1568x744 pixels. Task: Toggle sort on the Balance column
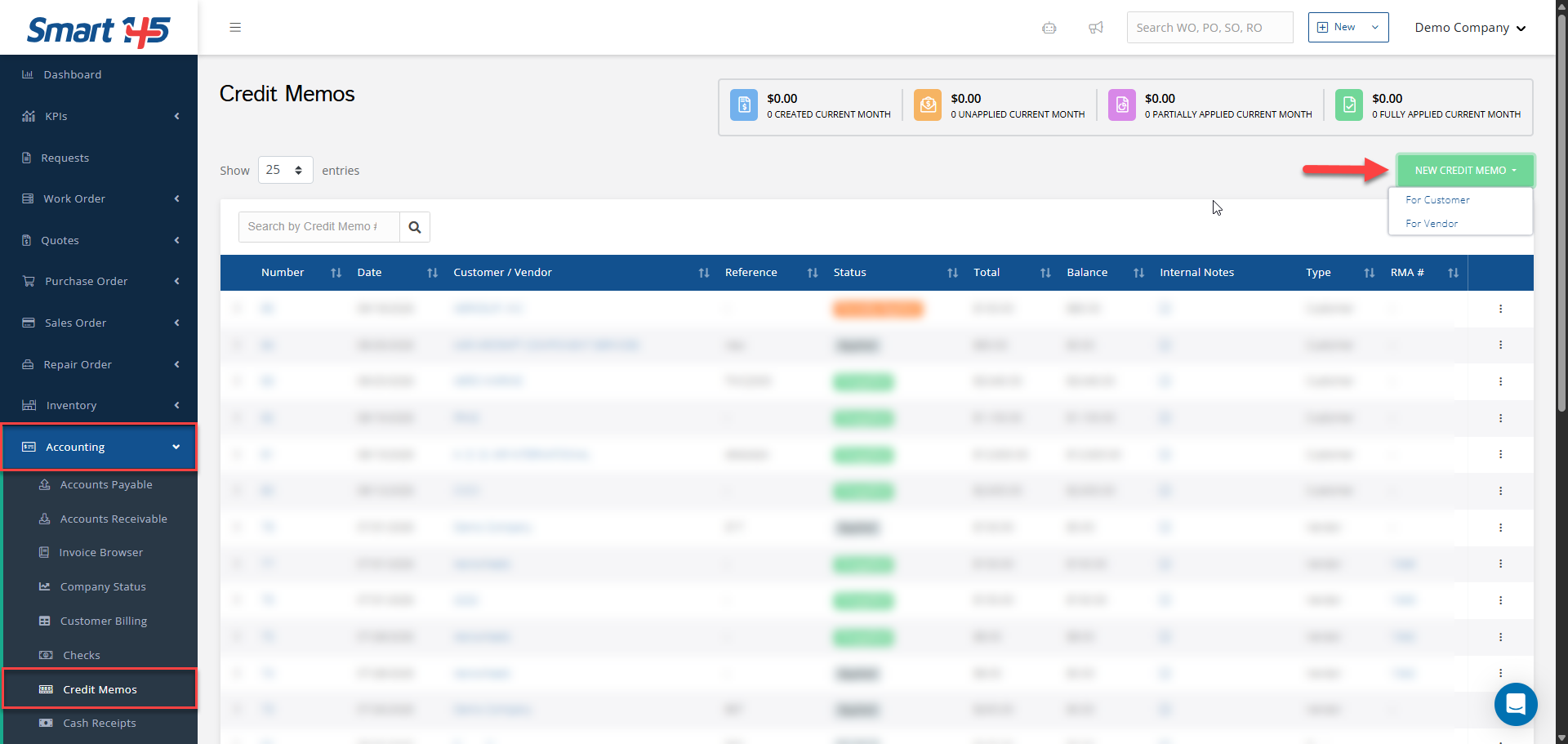(1138, 273)
